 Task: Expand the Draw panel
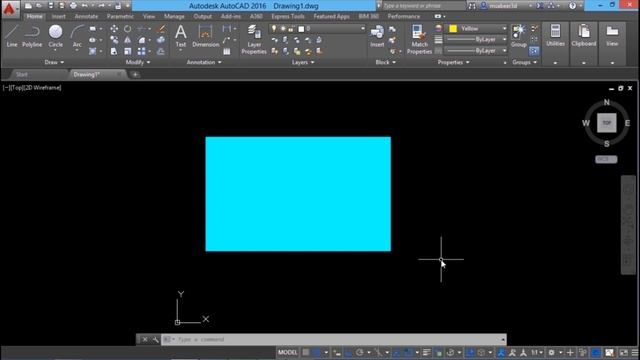coord(54,62)
